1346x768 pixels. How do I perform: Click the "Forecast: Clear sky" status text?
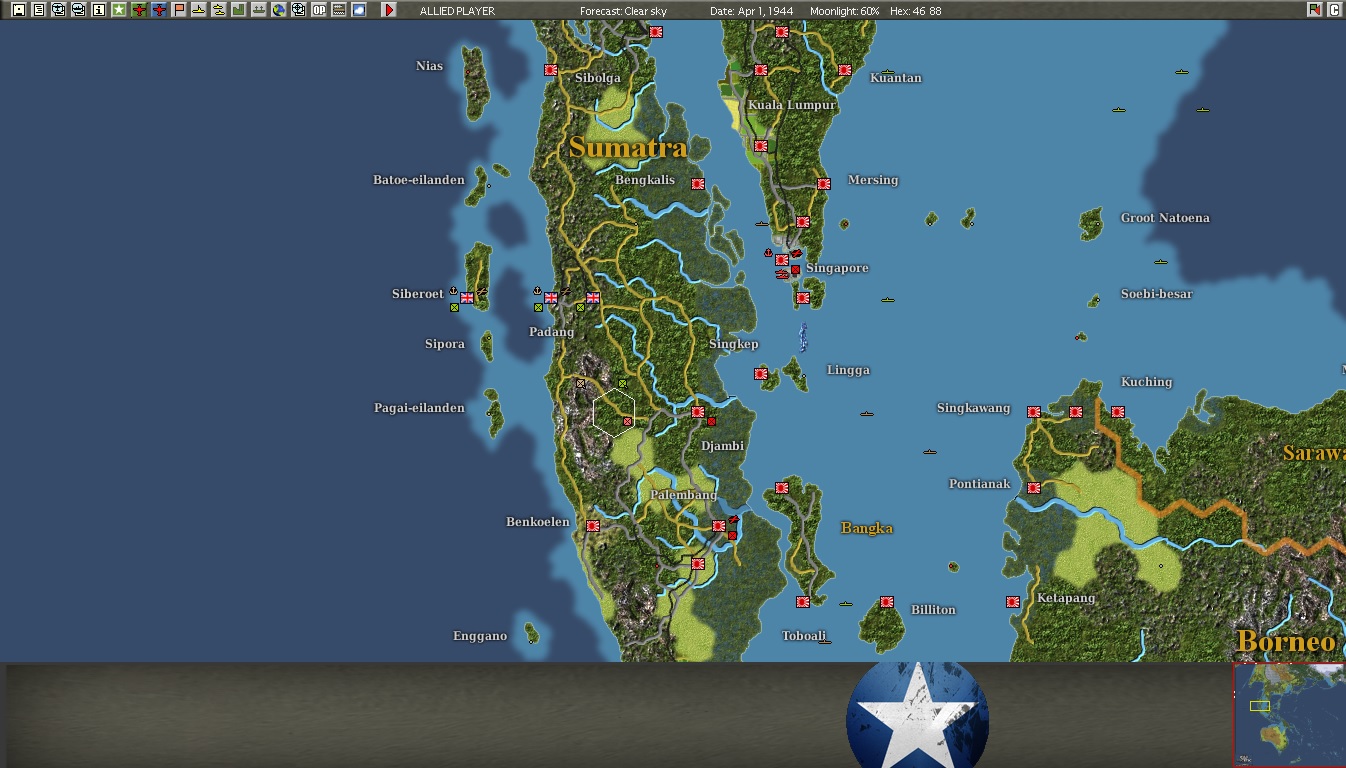[623, 11]
